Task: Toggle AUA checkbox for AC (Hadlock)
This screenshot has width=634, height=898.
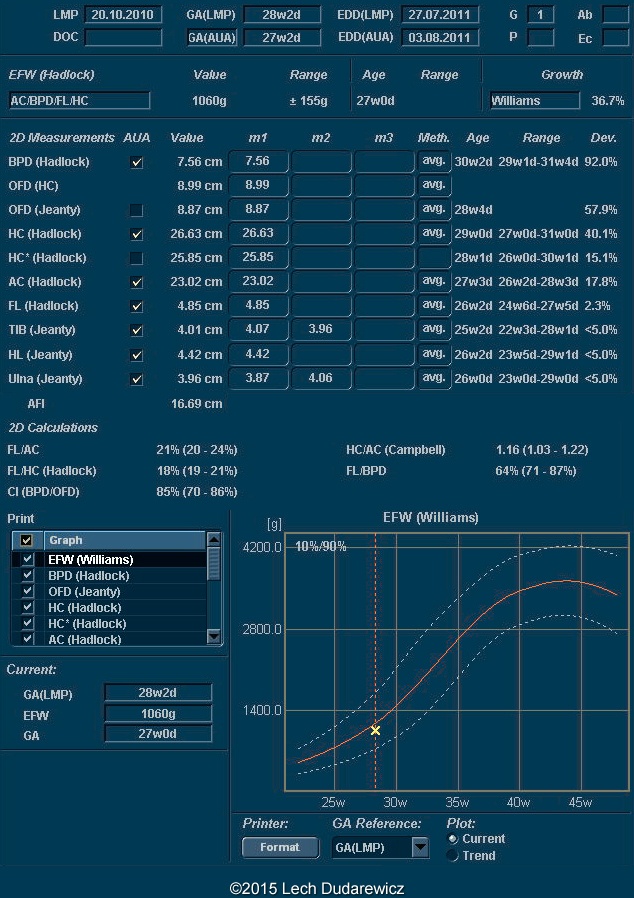Action: (136, 282)
